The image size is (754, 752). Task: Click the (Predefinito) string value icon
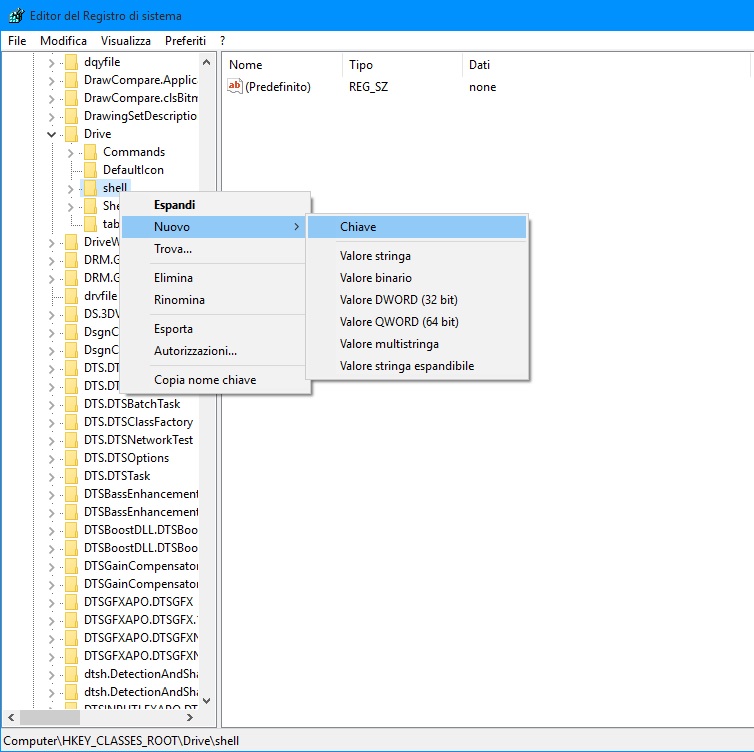[x=236, y=87]
